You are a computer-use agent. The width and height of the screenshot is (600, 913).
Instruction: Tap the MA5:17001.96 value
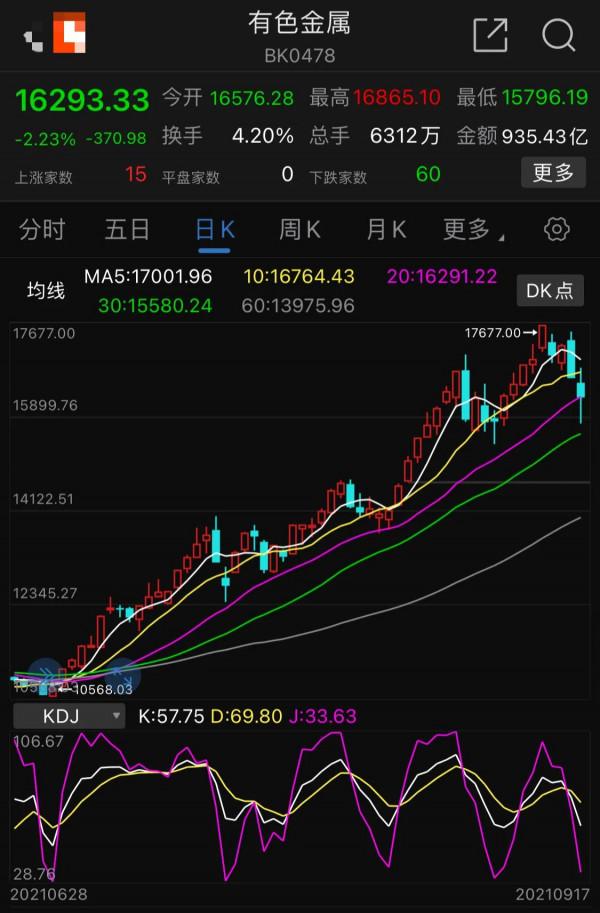pos(148,276)
